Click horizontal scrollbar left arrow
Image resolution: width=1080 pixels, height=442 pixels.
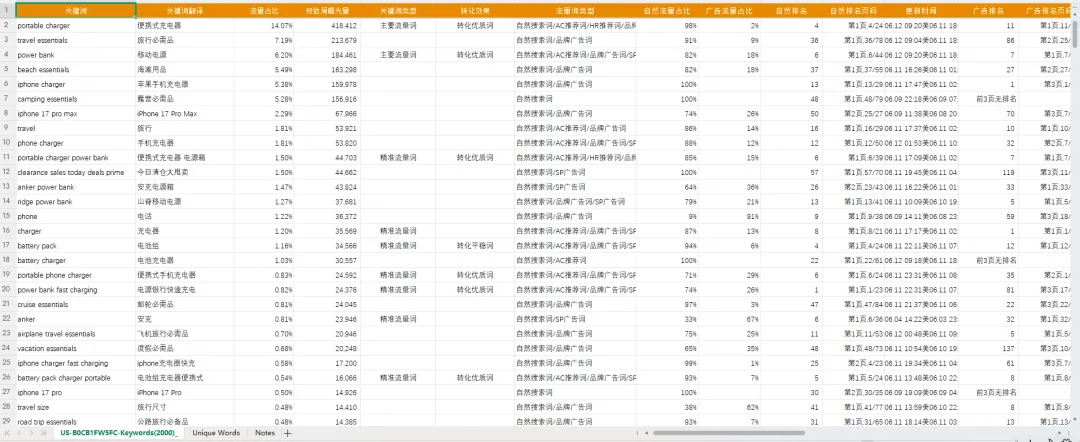point(645,433)
